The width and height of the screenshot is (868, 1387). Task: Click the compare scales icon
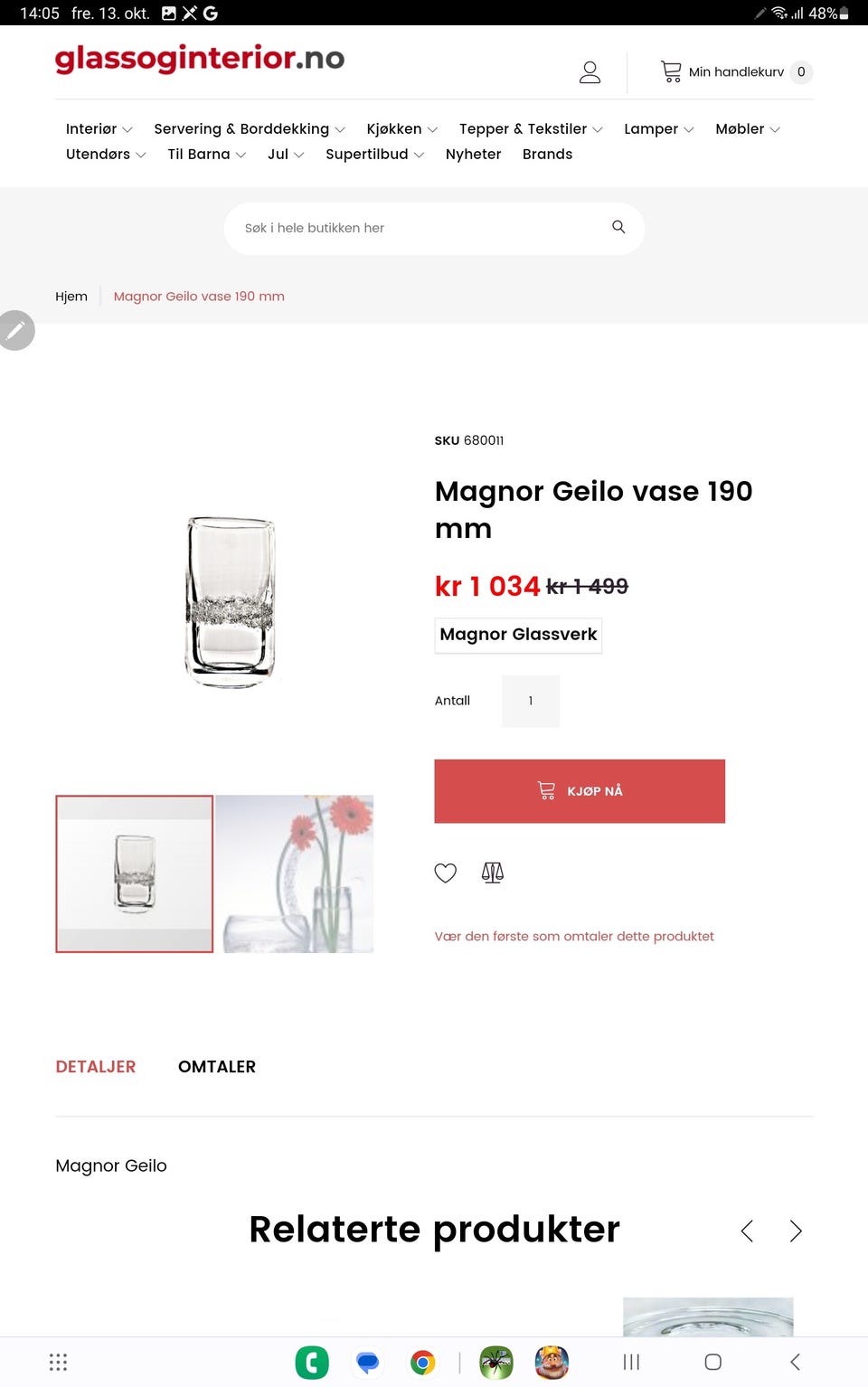click(x=493, y=873)
